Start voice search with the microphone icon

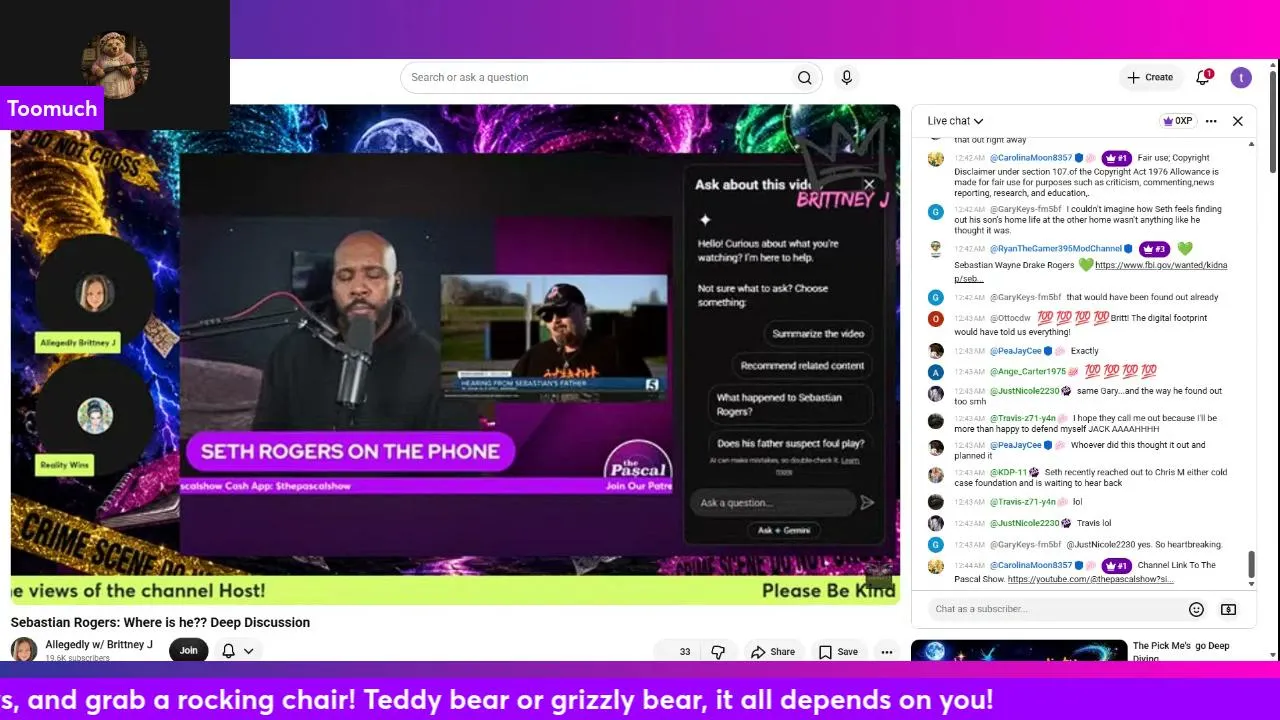click(x=847, y=78)
